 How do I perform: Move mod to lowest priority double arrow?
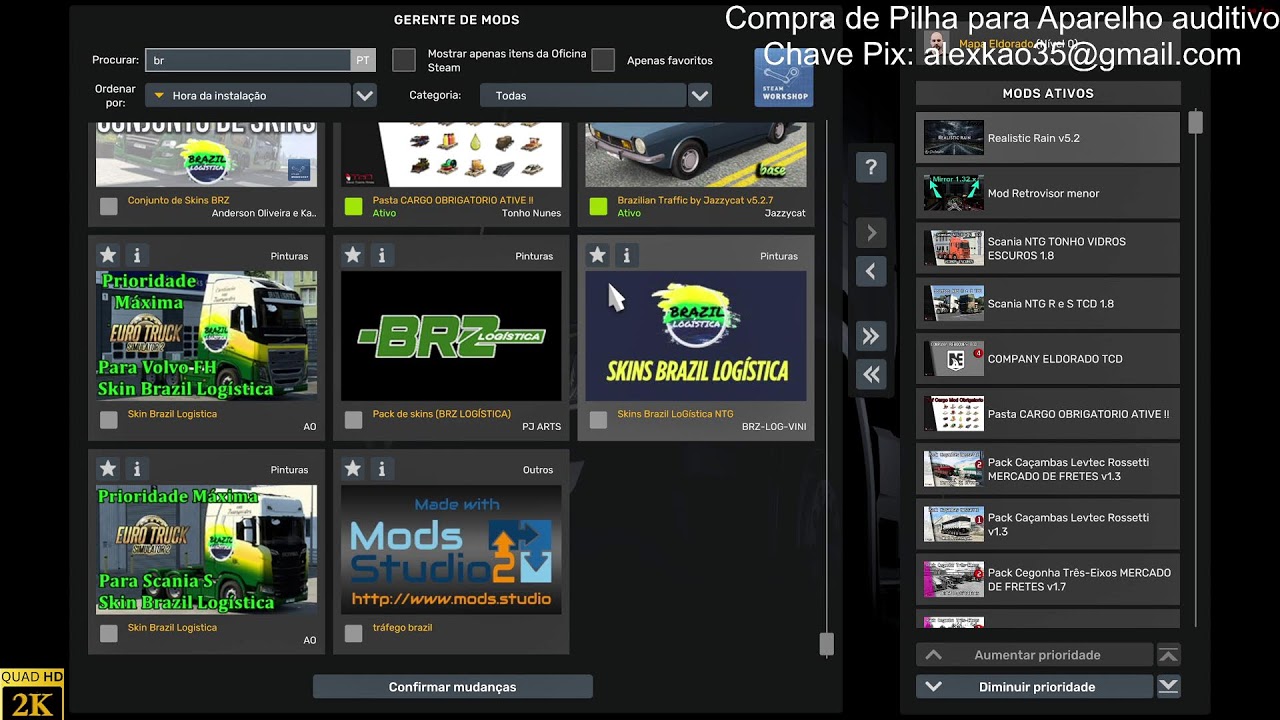(x=1168, y=686)
